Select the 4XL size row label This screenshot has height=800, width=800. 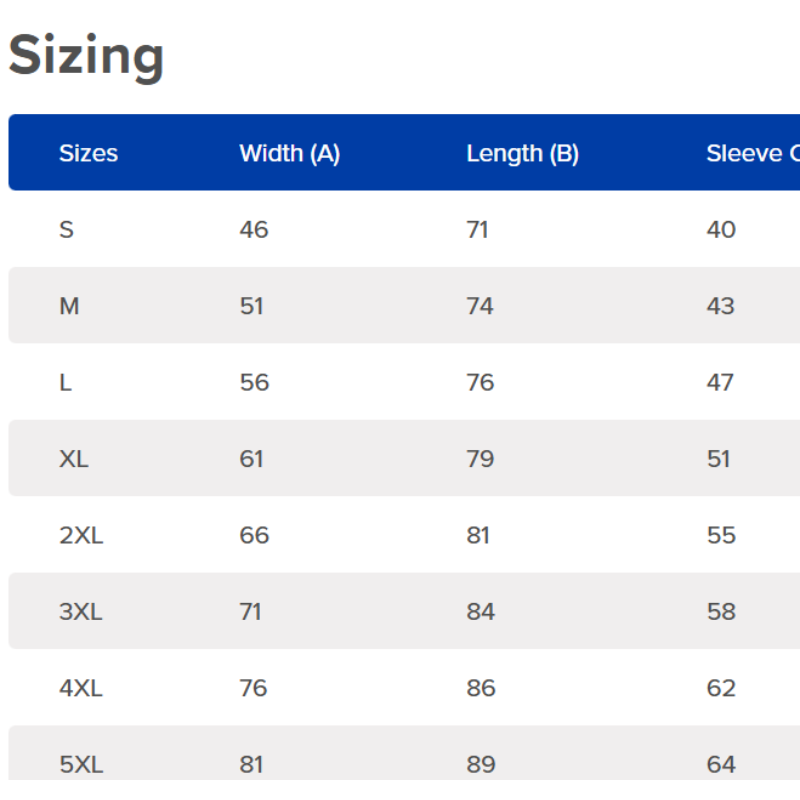point(81,688)
